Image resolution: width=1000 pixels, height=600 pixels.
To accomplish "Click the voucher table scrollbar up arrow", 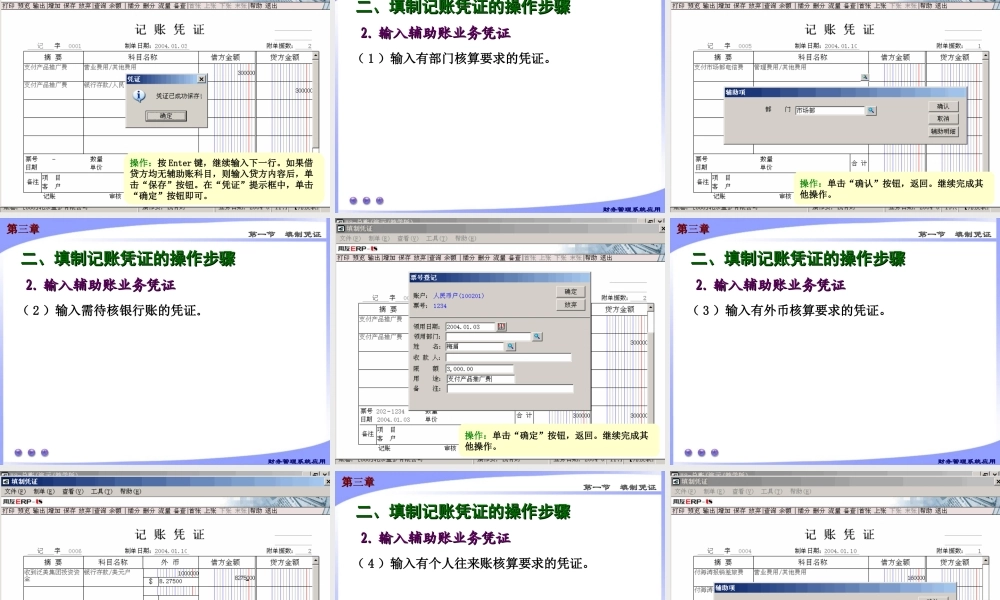I will click(313, 56).
